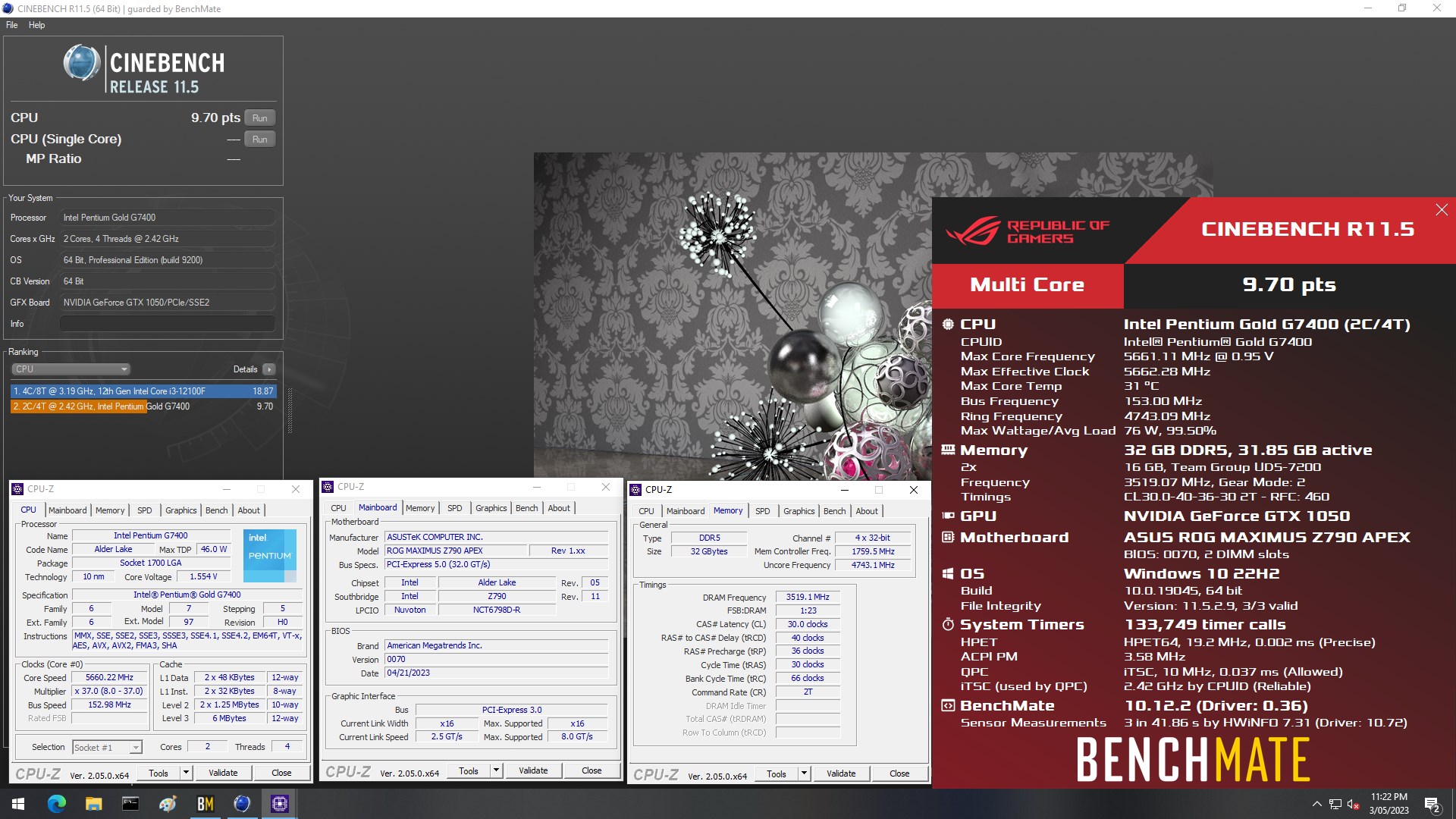Image resolution: width=1456 pixels, height=819 pixels.
Task: Click Close button in CPU-Z Memory window
Action: [899, 773]
